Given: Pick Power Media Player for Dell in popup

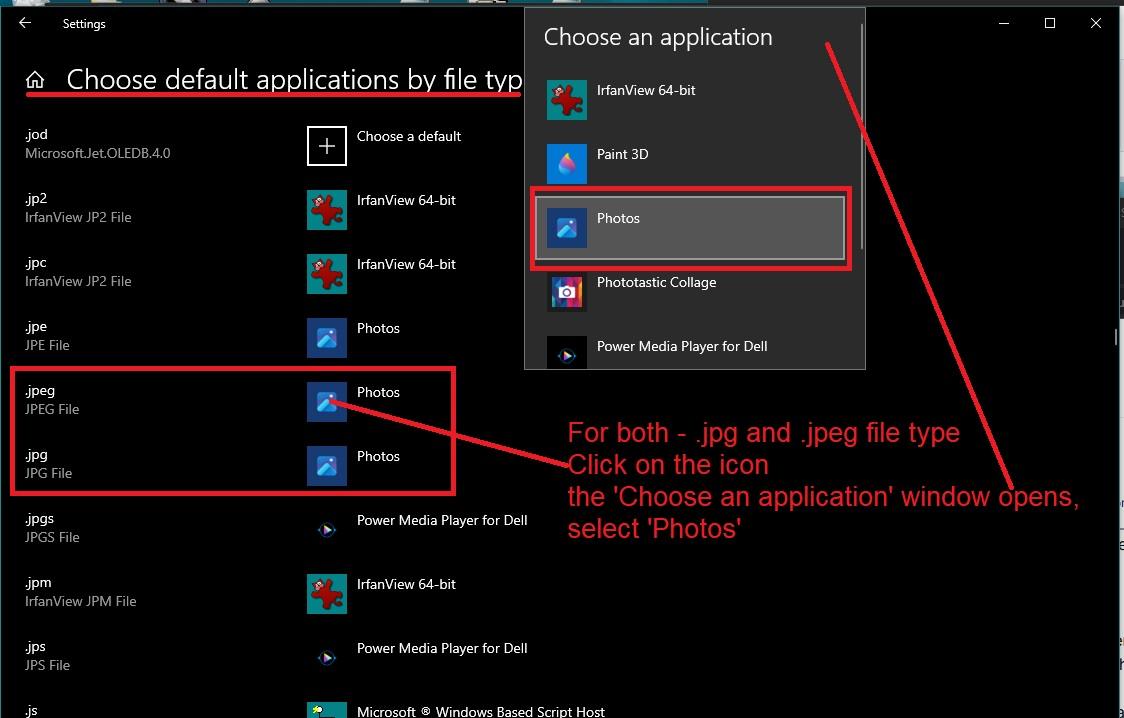Looking at the screenshot, I should (681, 347).
